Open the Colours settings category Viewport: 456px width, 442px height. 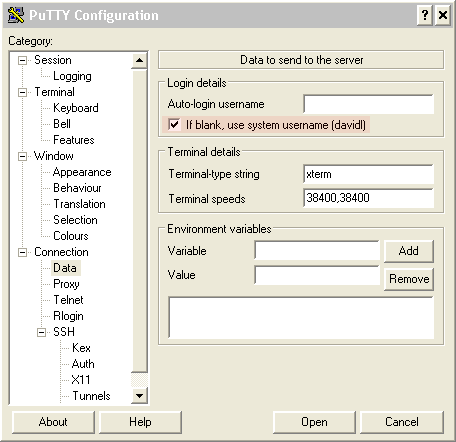(x=71, y=236)
